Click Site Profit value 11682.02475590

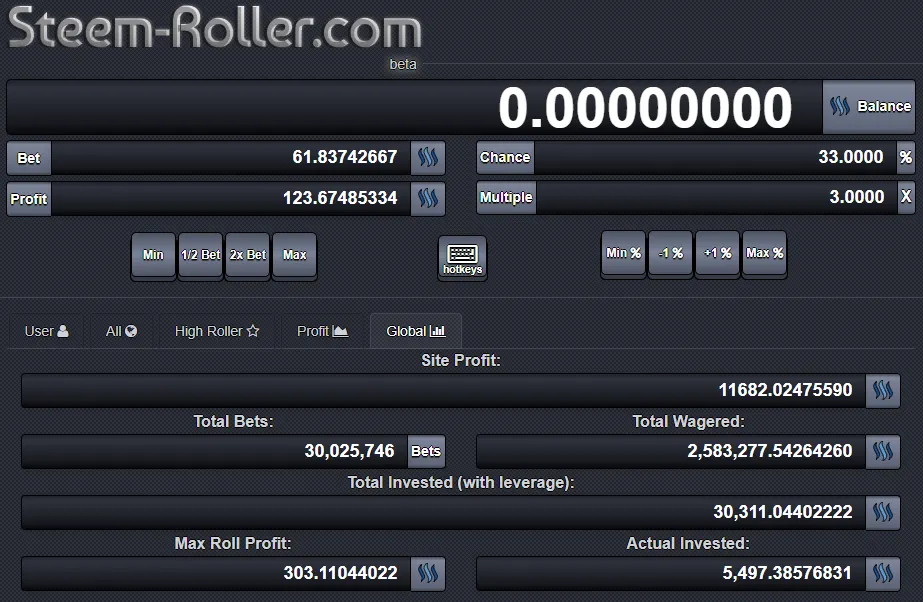click(785, 390)
